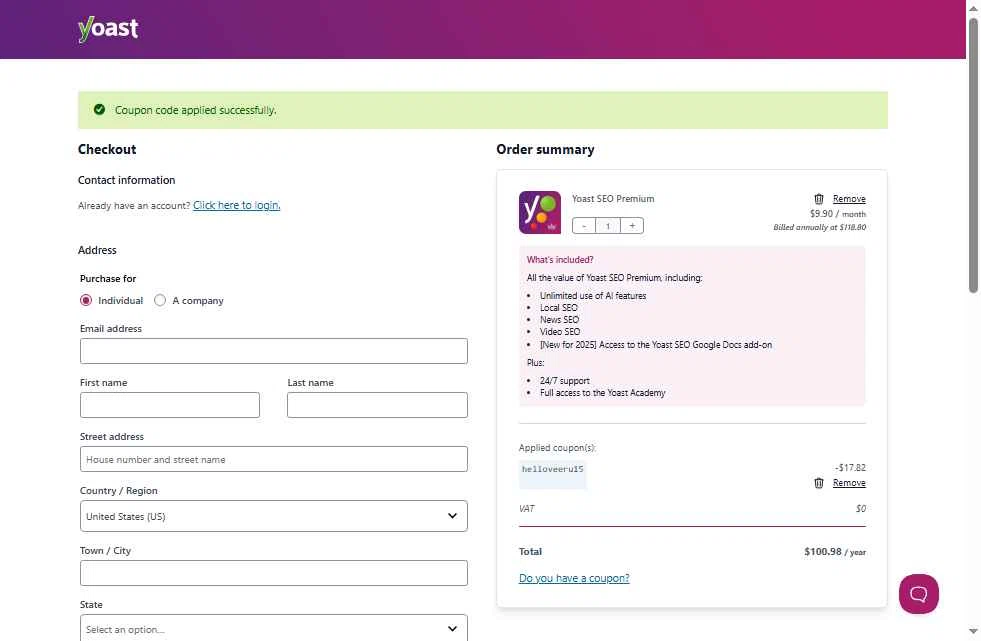Open the State select dropdown
Screen dimensions: 981x641
pyautogui.click(x=273, y=628)
